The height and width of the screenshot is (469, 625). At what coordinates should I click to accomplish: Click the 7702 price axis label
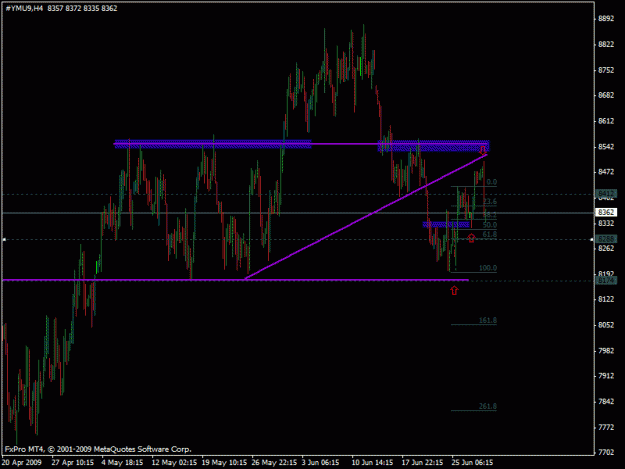point(606,453)
